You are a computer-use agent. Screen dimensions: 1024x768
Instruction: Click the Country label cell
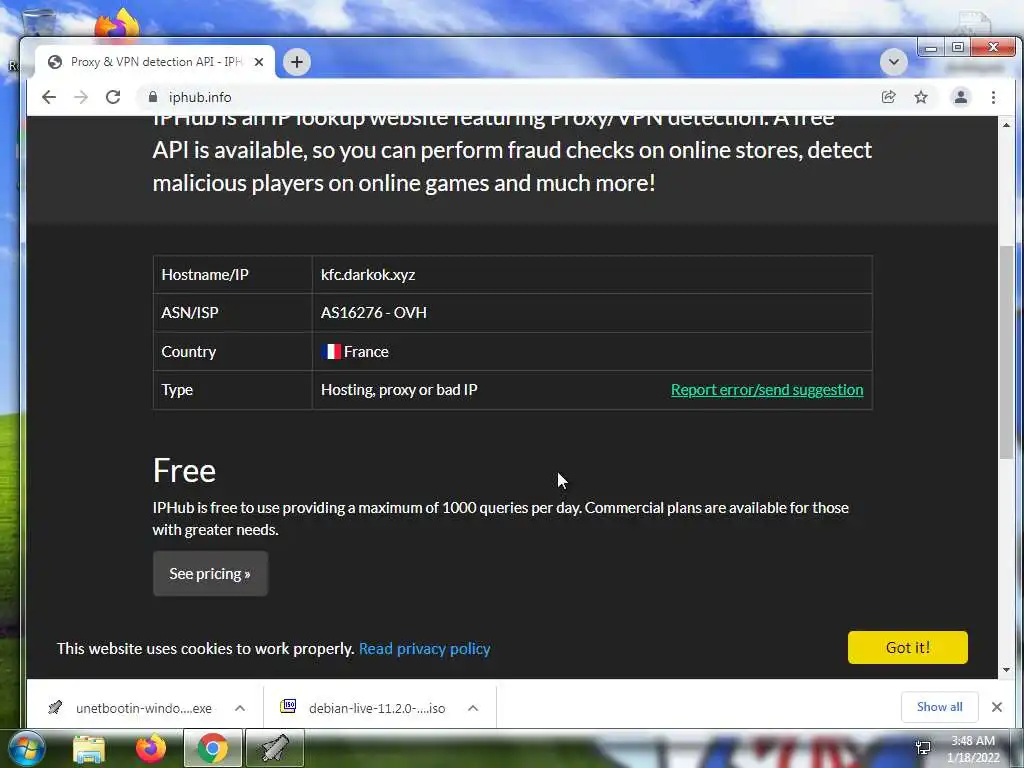click(x=232, y=351)
